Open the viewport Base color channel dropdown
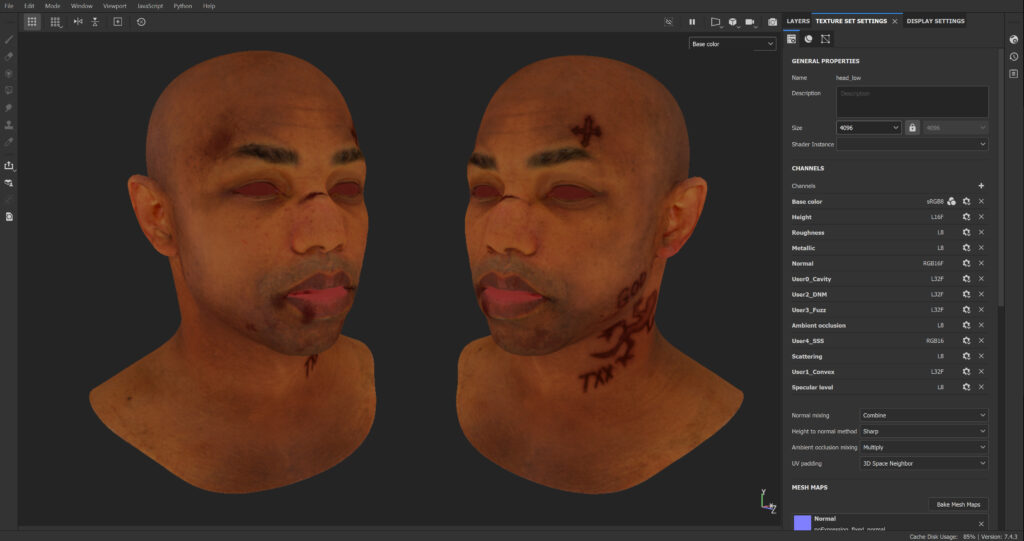1024x541 pixels. click(x=732, y=44)
